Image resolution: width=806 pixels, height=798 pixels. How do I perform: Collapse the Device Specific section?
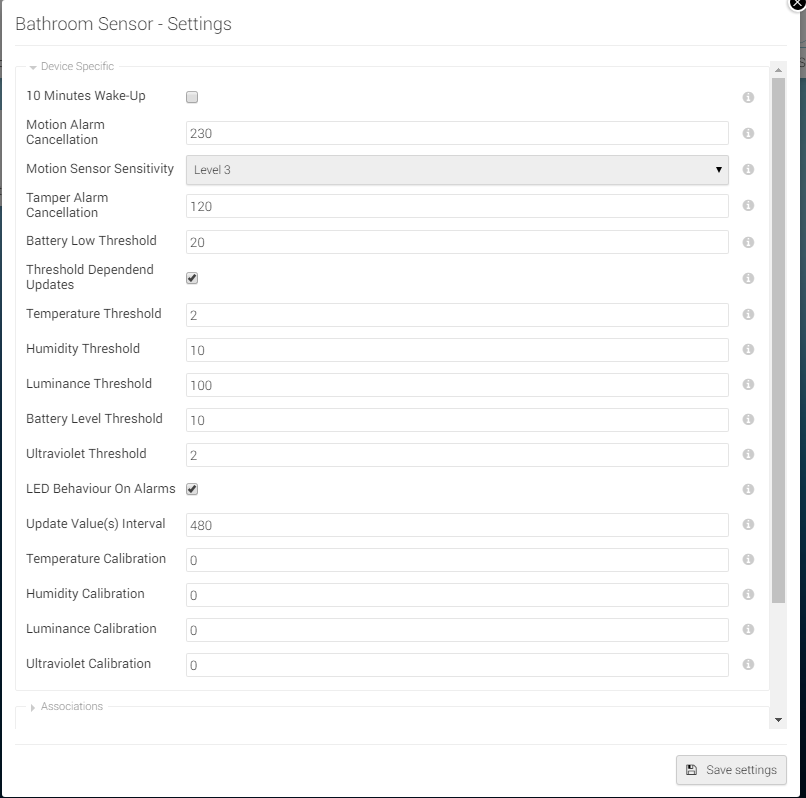click(x=71, y=66)
